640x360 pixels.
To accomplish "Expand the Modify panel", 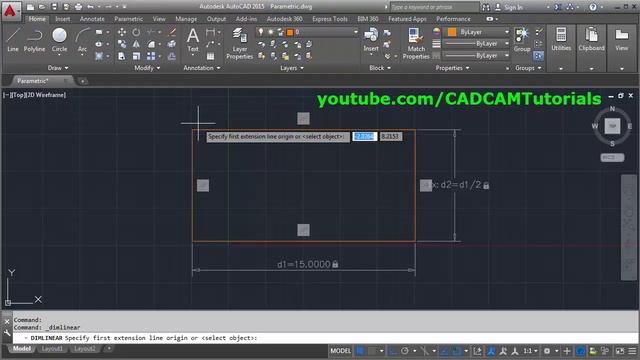I will 147,68.
